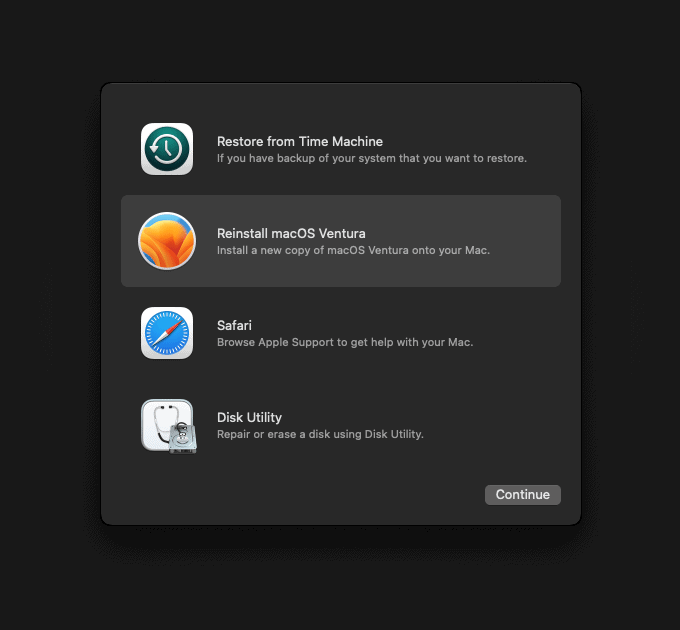This screenshot has width=680, height=630.
Task: Select the Disk Utility stethoscope icon
Action: point(169,426)
